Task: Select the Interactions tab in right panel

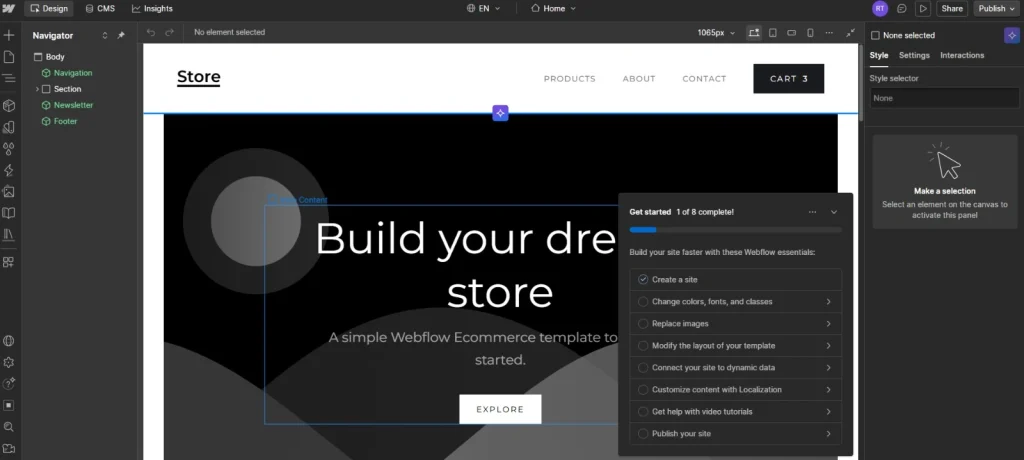Action: tap(962, 56)
